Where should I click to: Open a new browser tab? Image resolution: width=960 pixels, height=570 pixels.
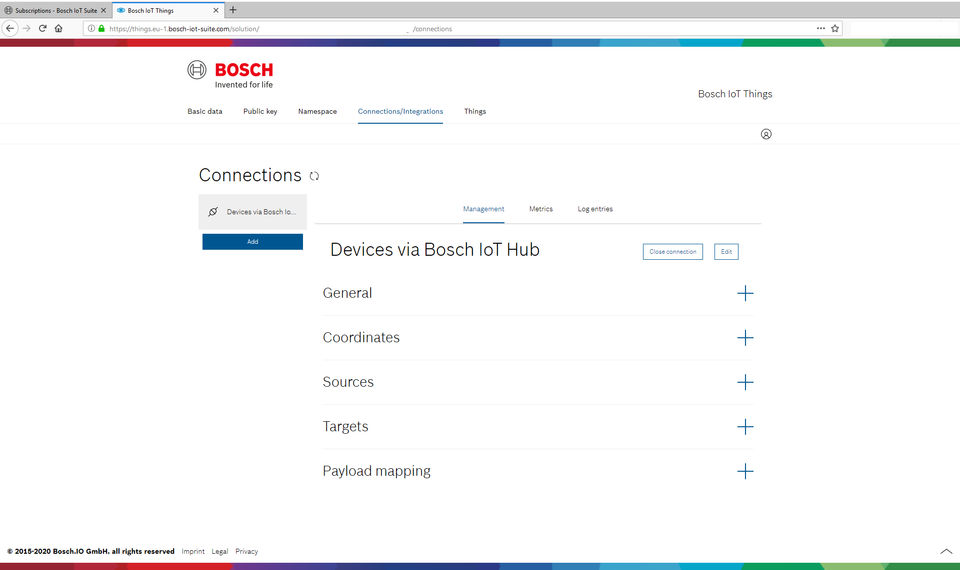(x=233, y=10)
